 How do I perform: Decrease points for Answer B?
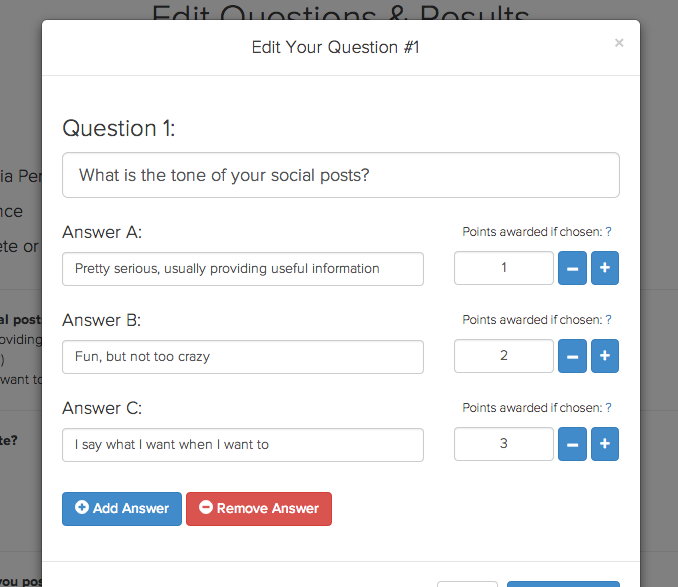(x=572, y=356)
